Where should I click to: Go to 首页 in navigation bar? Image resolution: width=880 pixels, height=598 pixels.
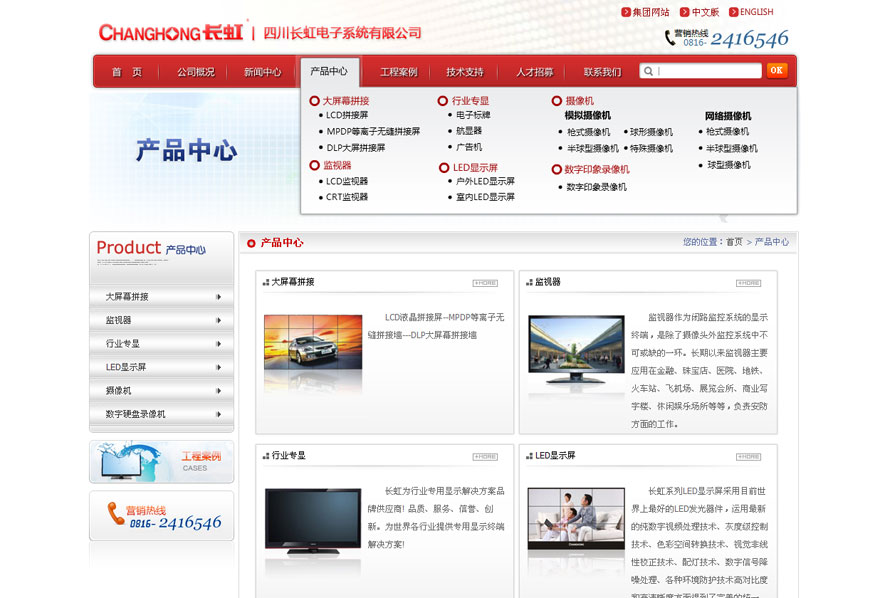(x=127, y=72)
